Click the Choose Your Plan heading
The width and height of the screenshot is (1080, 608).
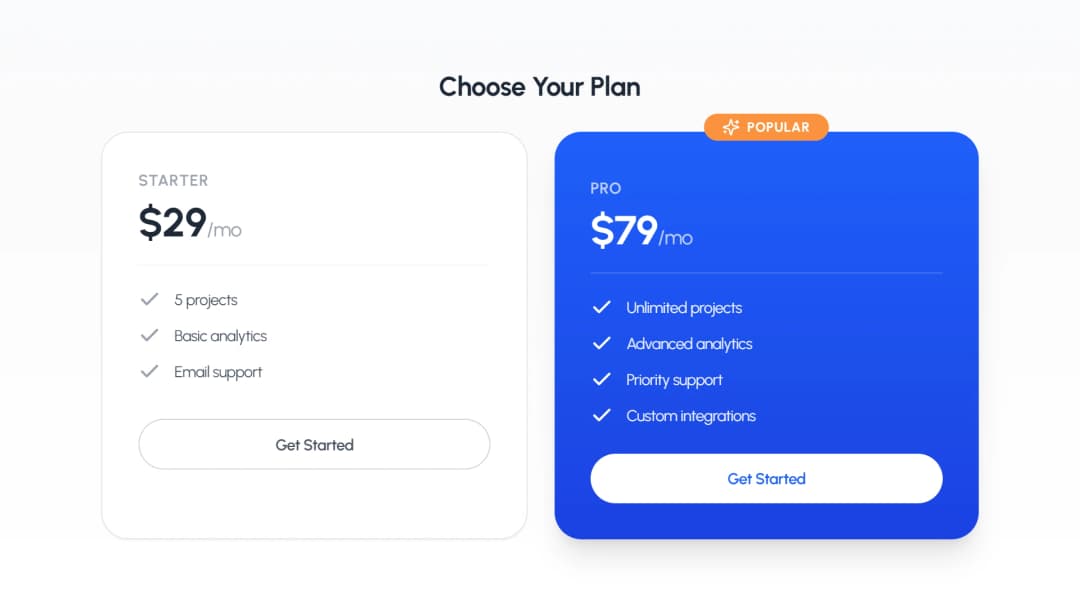539,87
